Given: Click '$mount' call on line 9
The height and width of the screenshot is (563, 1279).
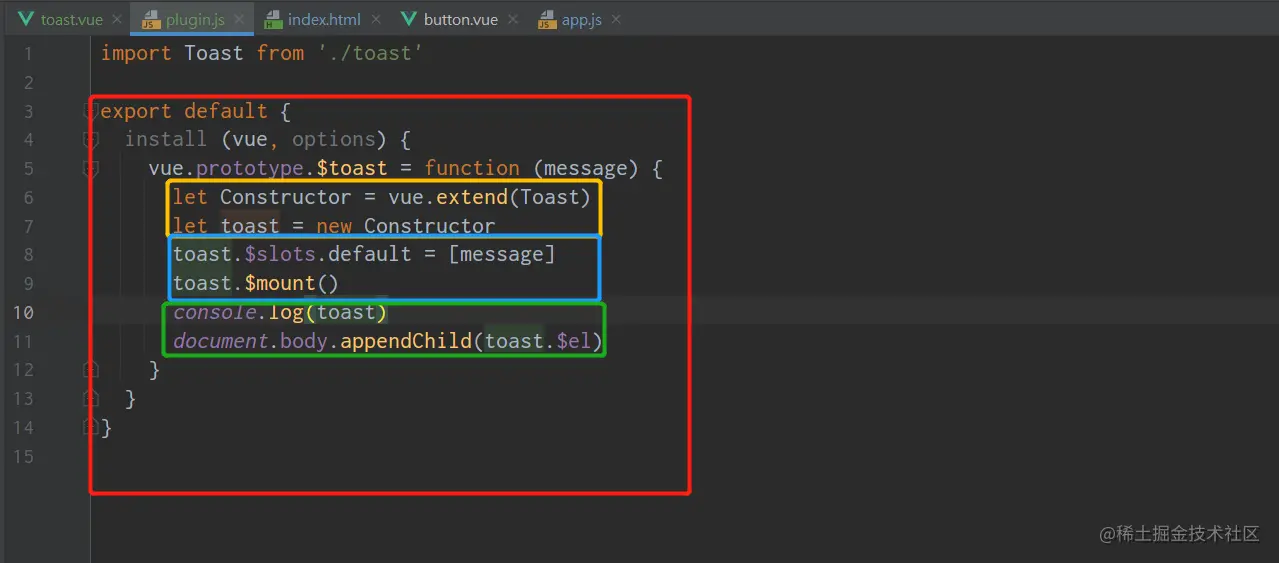Looking at the screenshot, I should [280, 283].
